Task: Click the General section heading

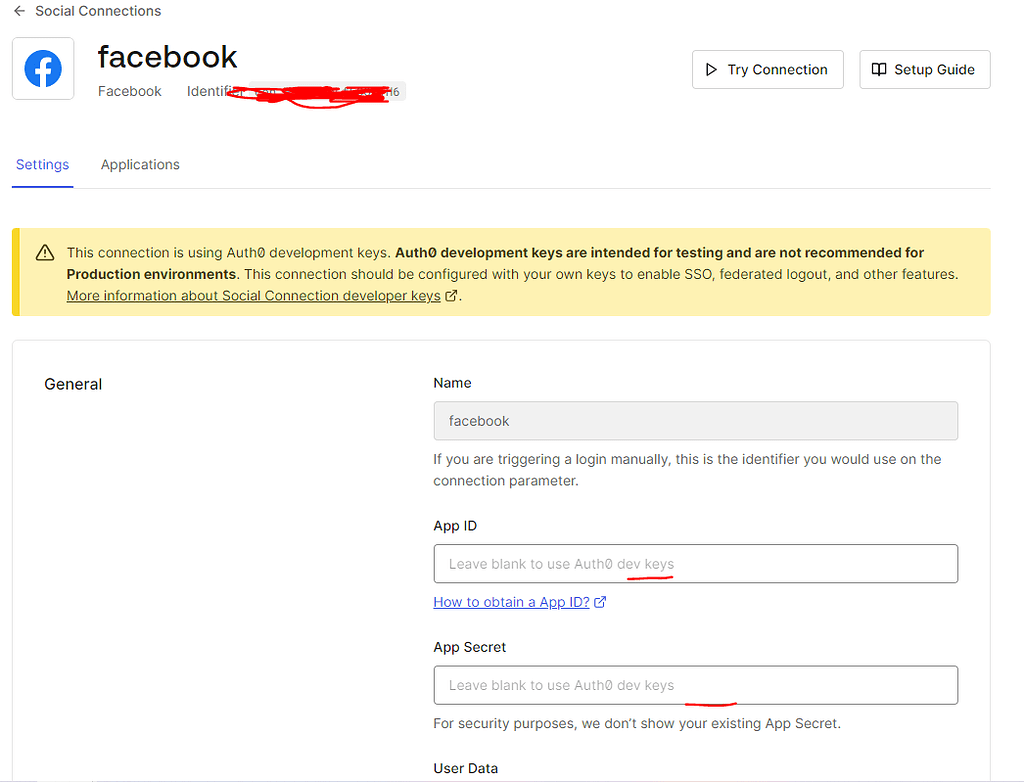Action: point(74,384)
